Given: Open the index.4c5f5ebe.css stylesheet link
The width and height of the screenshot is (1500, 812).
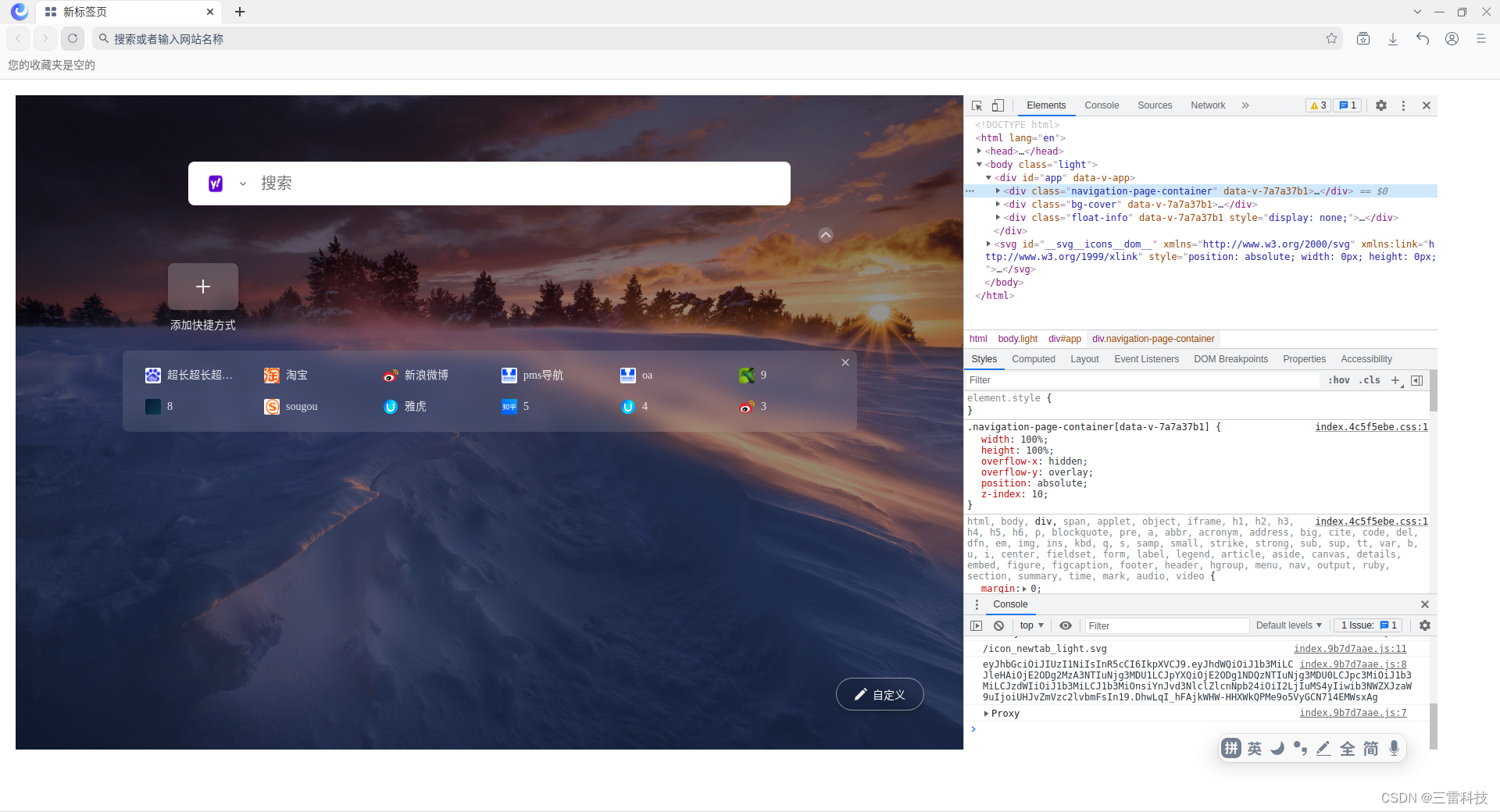Looking at the screenshot, I should pyautogui.click(x=1370, y=427).
